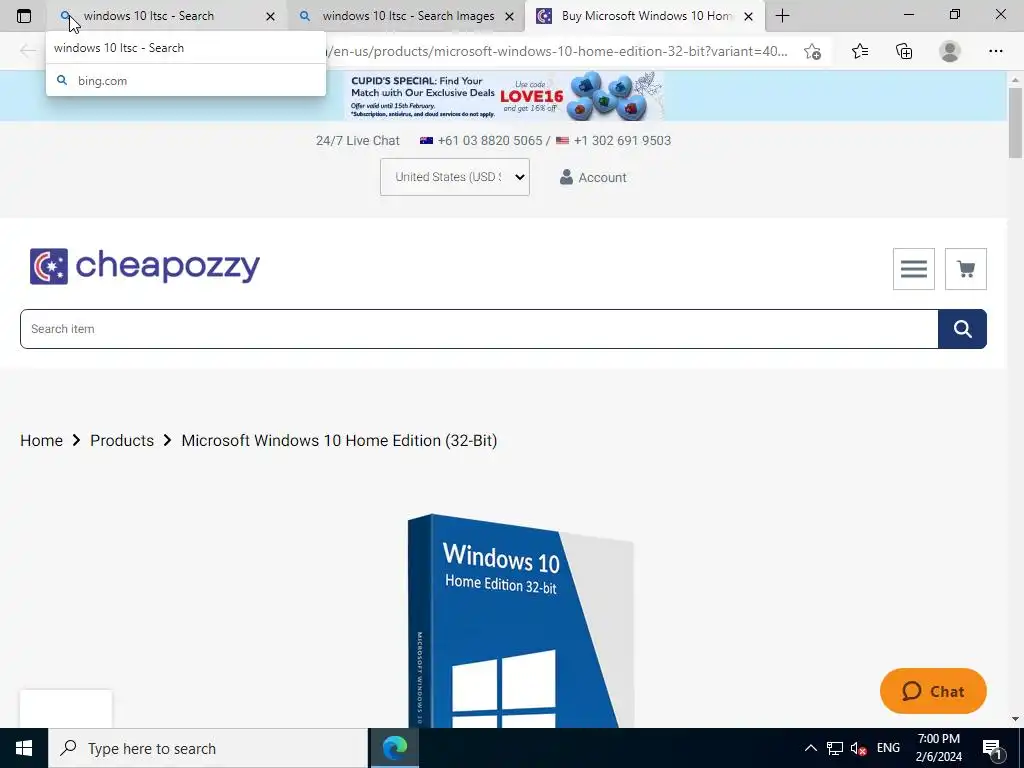Screen dimensions: 1024x768
Task: Click the taskbar Type here to search box
Action: (x=208, y=748)
